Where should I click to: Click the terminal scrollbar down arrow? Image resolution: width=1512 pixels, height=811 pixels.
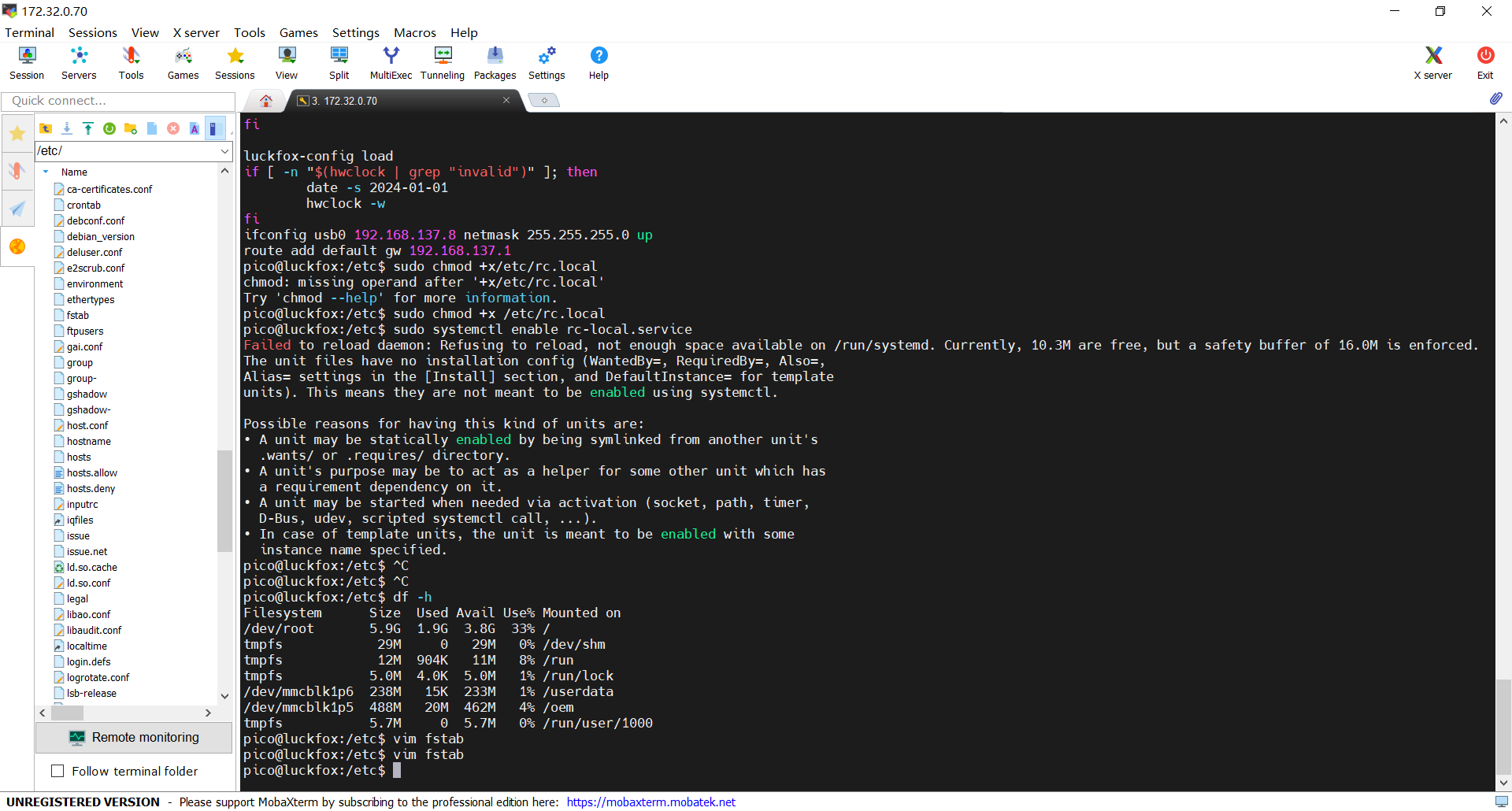tap(1503, 783)
